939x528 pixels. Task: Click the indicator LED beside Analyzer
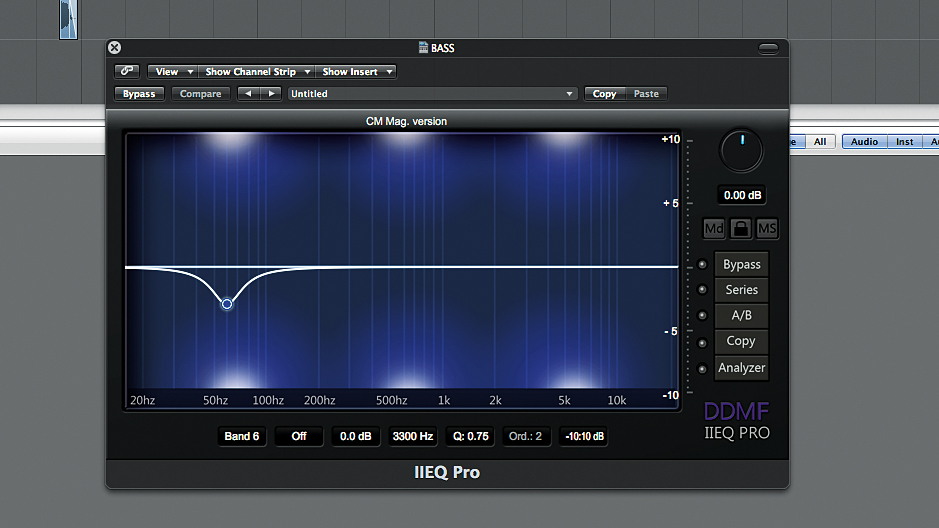(x=702, y=369)
